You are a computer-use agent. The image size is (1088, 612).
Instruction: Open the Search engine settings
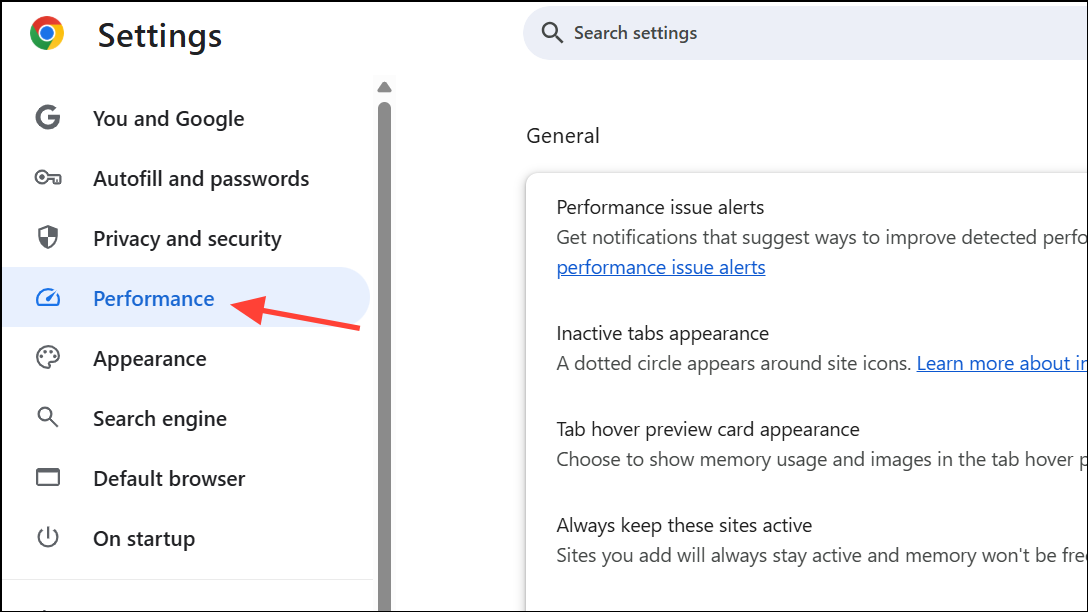click(160, 419)
